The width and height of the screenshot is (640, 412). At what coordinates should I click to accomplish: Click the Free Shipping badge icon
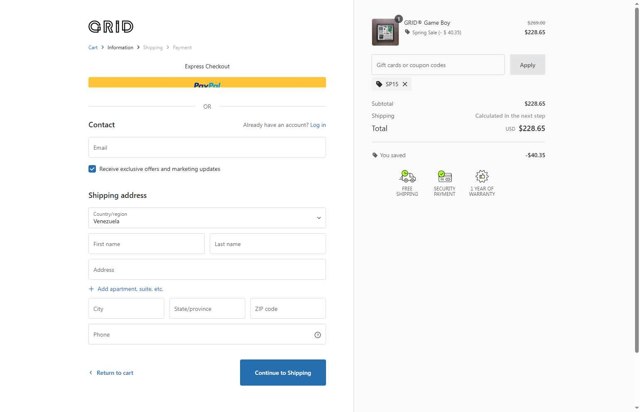click(407, 177)
